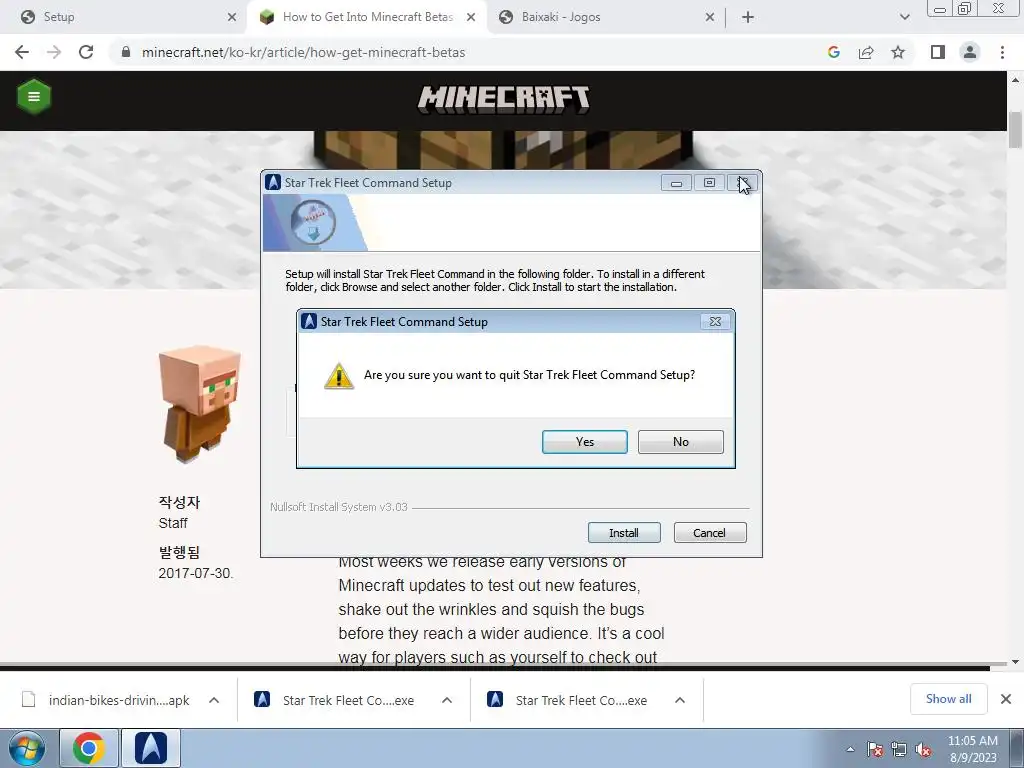Click the Staff author name text
Screen dimensions: 1024x768
[172, 523]
